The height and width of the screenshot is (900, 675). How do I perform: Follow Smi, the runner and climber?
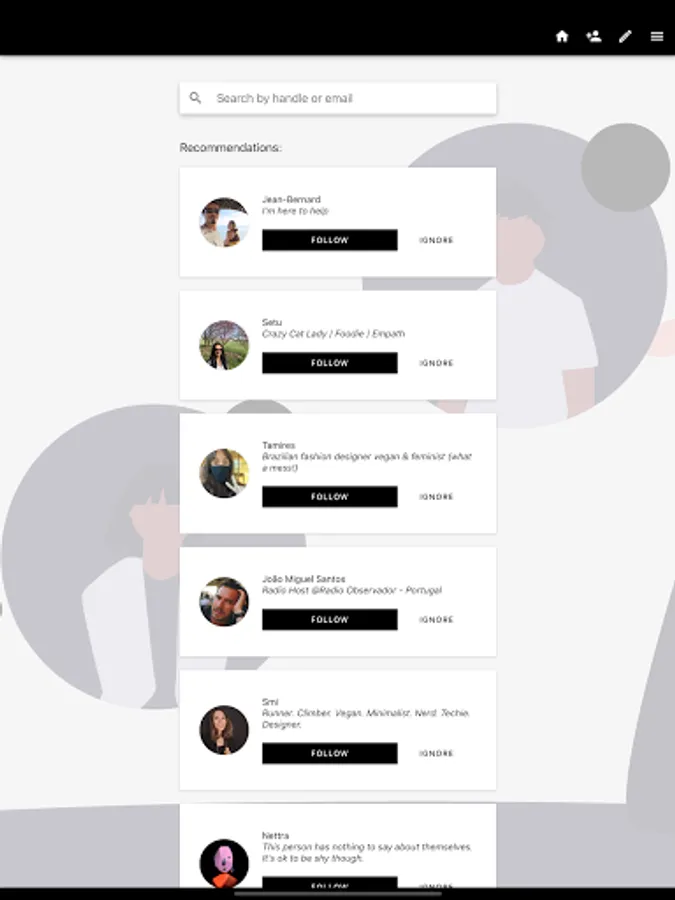coord(329,753)
